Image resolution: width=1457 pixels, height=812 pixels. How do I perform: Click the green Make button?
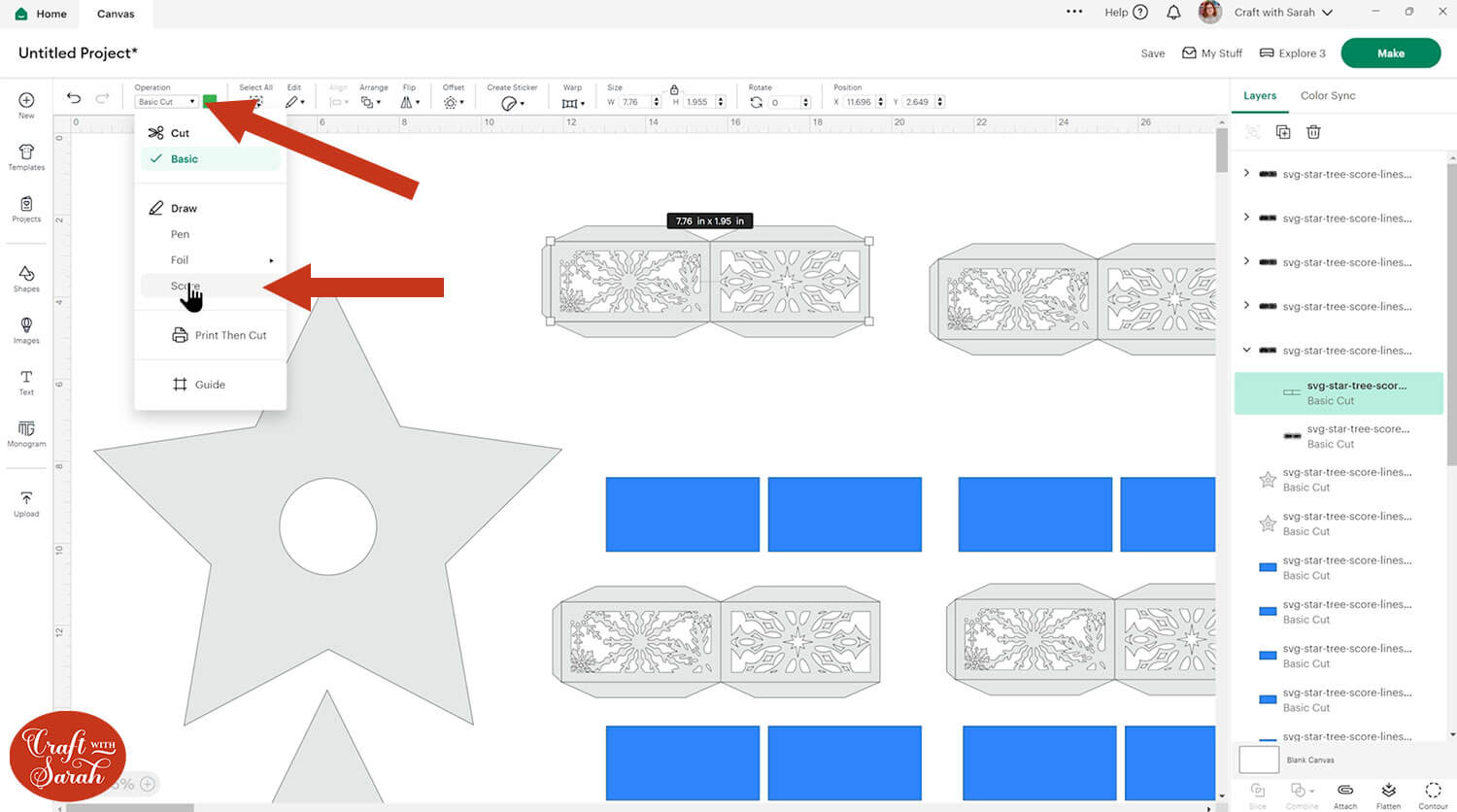click(1390, 53)
